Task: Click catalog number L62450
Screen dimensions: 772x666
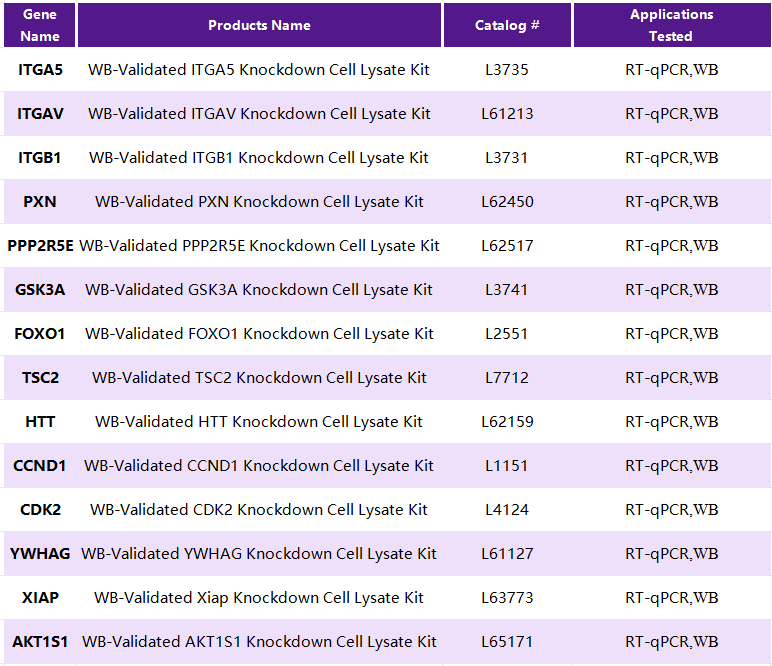Action: (507, 202)
